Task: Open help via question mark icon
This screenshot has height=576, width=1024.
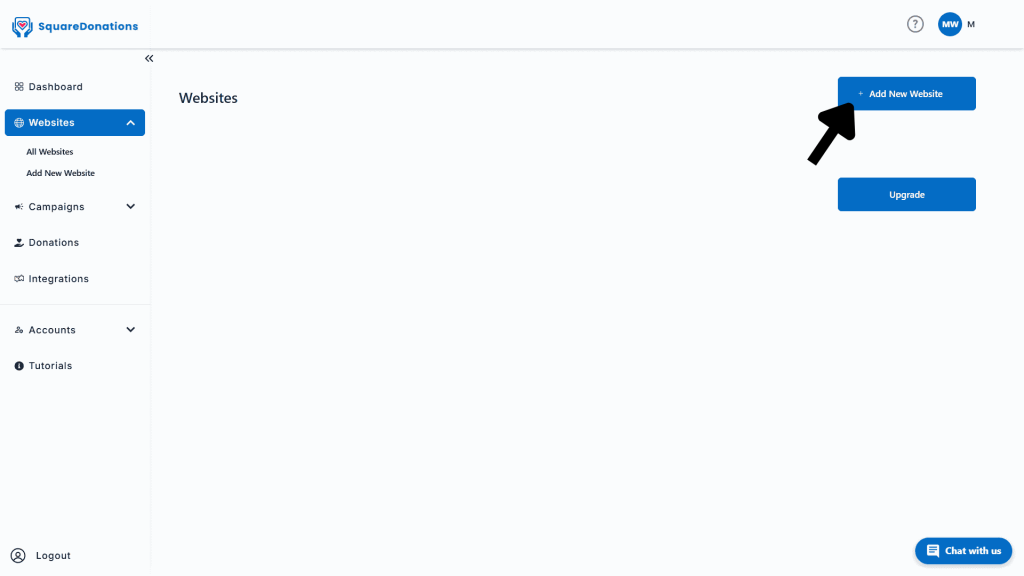Action: (915, 24)
